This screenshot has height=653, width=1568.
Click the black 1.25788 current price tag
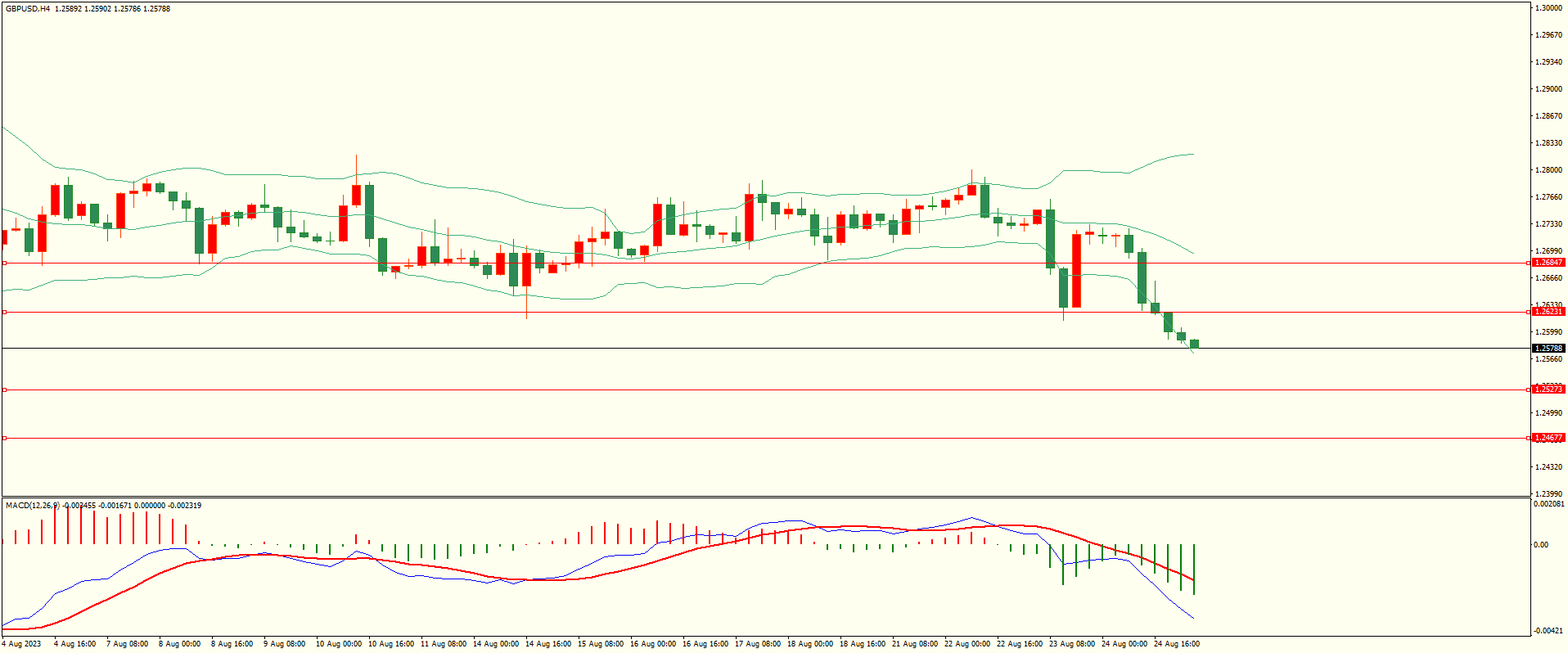click(x=1548, y=349)
